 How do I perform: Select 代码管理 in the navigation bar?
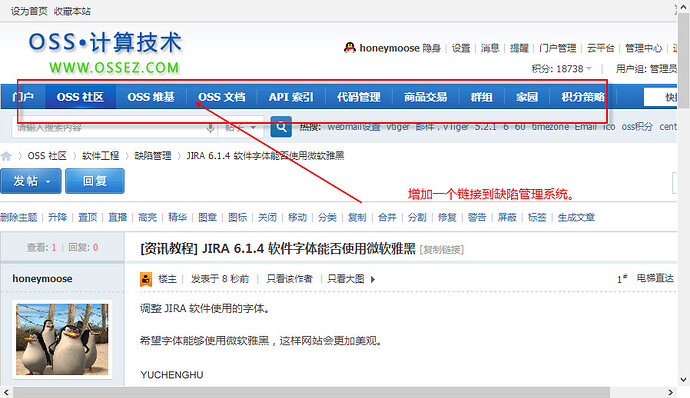tap(359, 97)
